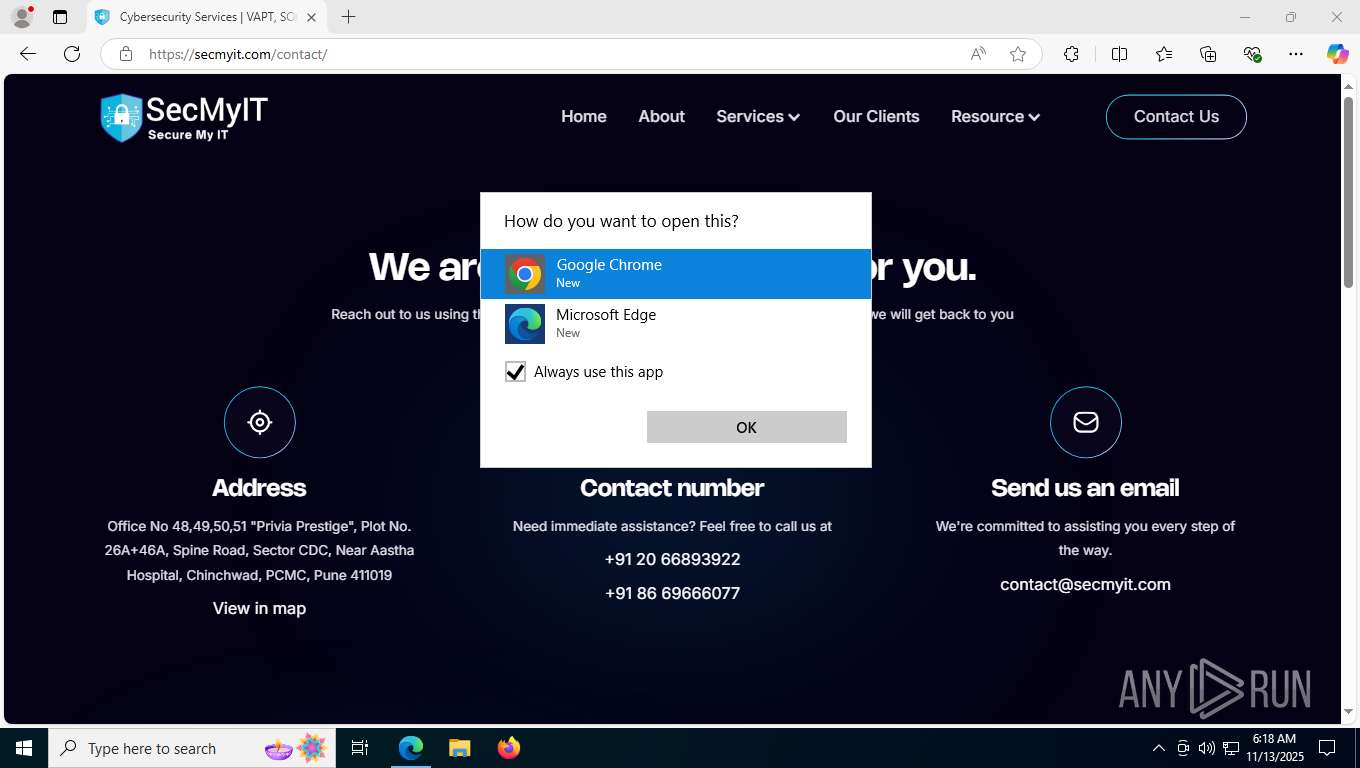The height and width of the screenshot is (768, 1360).
Task: Open the Collections icon
Action: click(1208, 54)
